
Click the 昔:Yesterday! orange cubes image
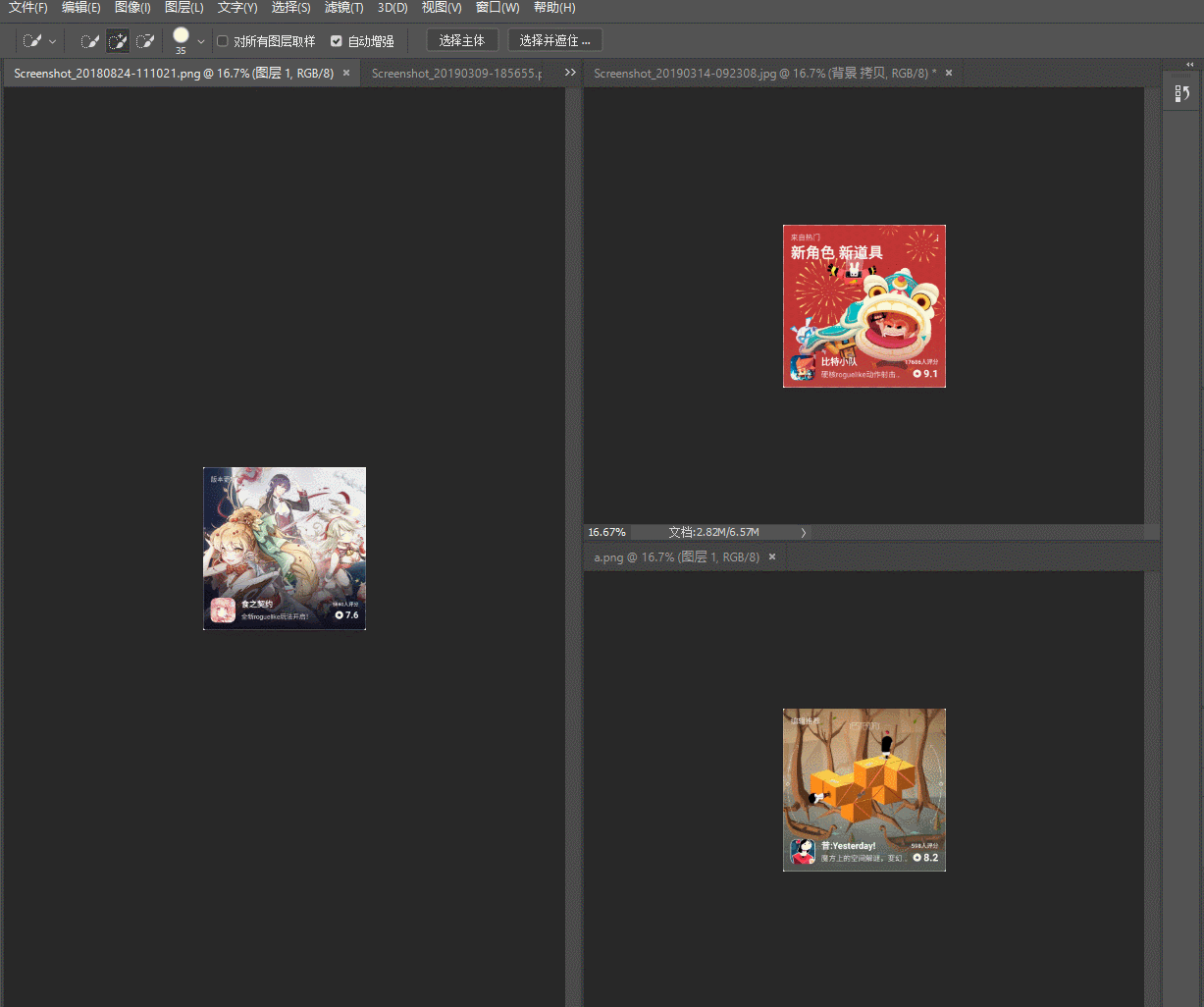point(864,790)
